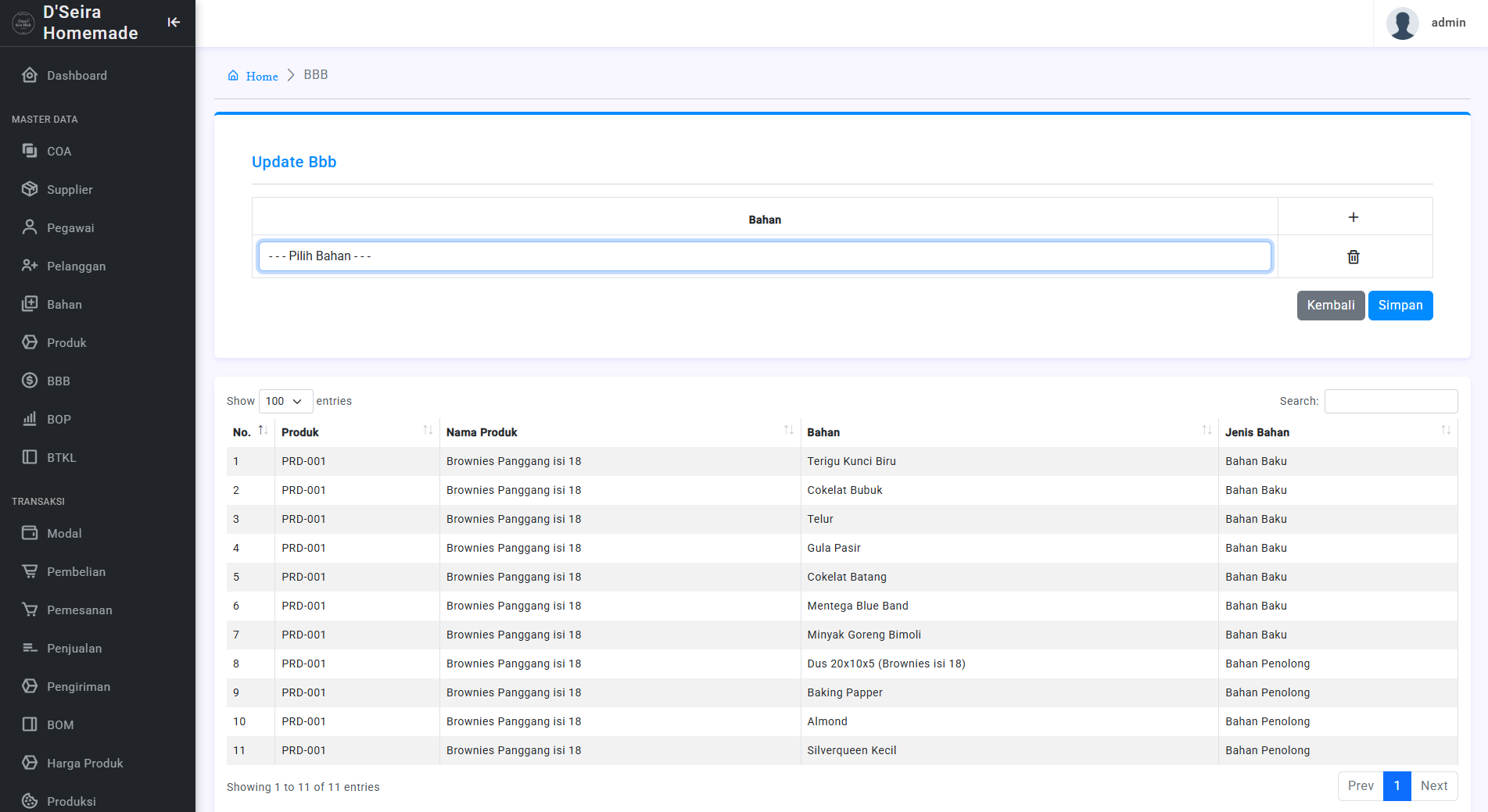The image size is (1488, 812).
Task: Sort table by Nama Produk column
Action: coord(620,432)
